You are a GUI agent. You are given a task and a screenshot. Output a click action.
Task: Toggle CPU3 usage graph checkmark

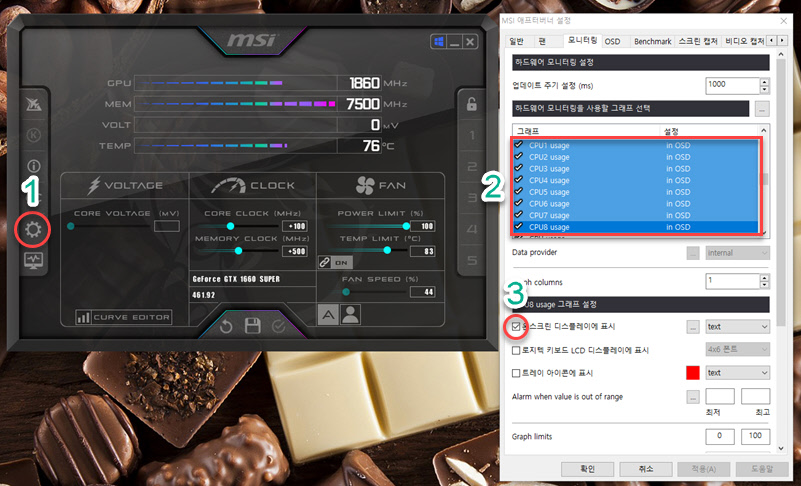pos(519,168)
